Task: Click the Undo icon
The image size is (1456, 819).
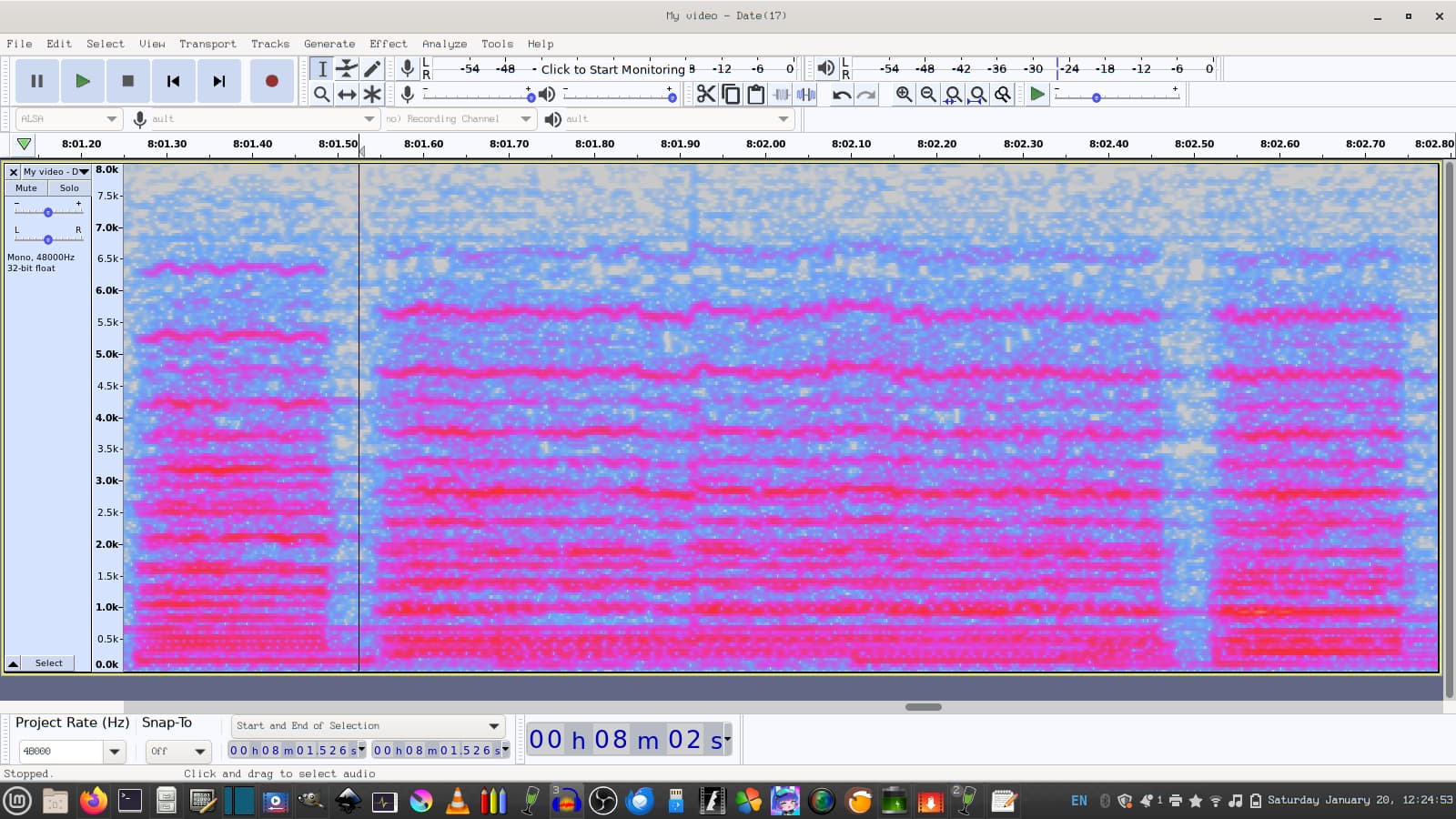Action: 839,94
